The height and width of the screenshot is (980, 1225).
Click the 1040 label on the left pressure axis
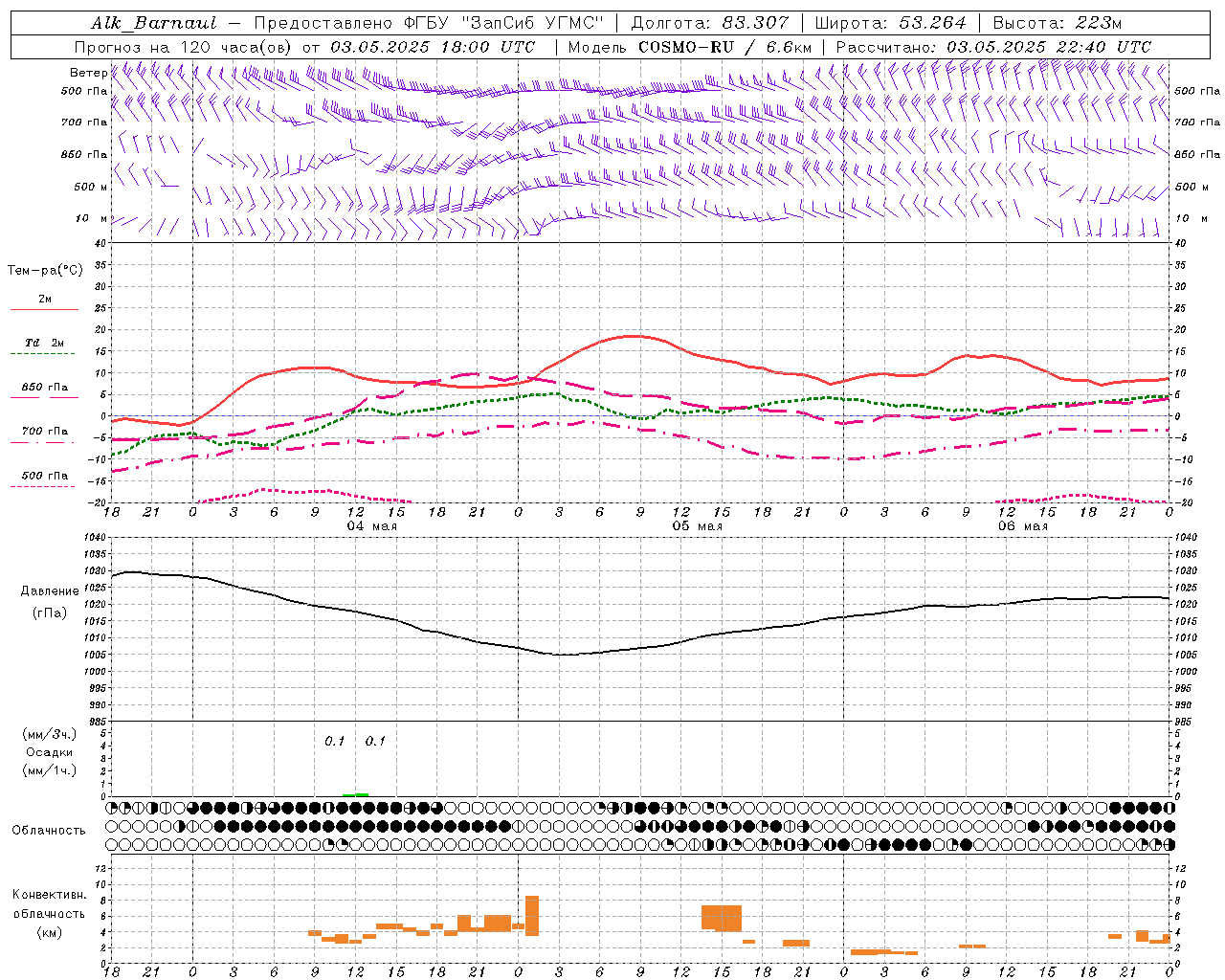[x=94, y=538]
